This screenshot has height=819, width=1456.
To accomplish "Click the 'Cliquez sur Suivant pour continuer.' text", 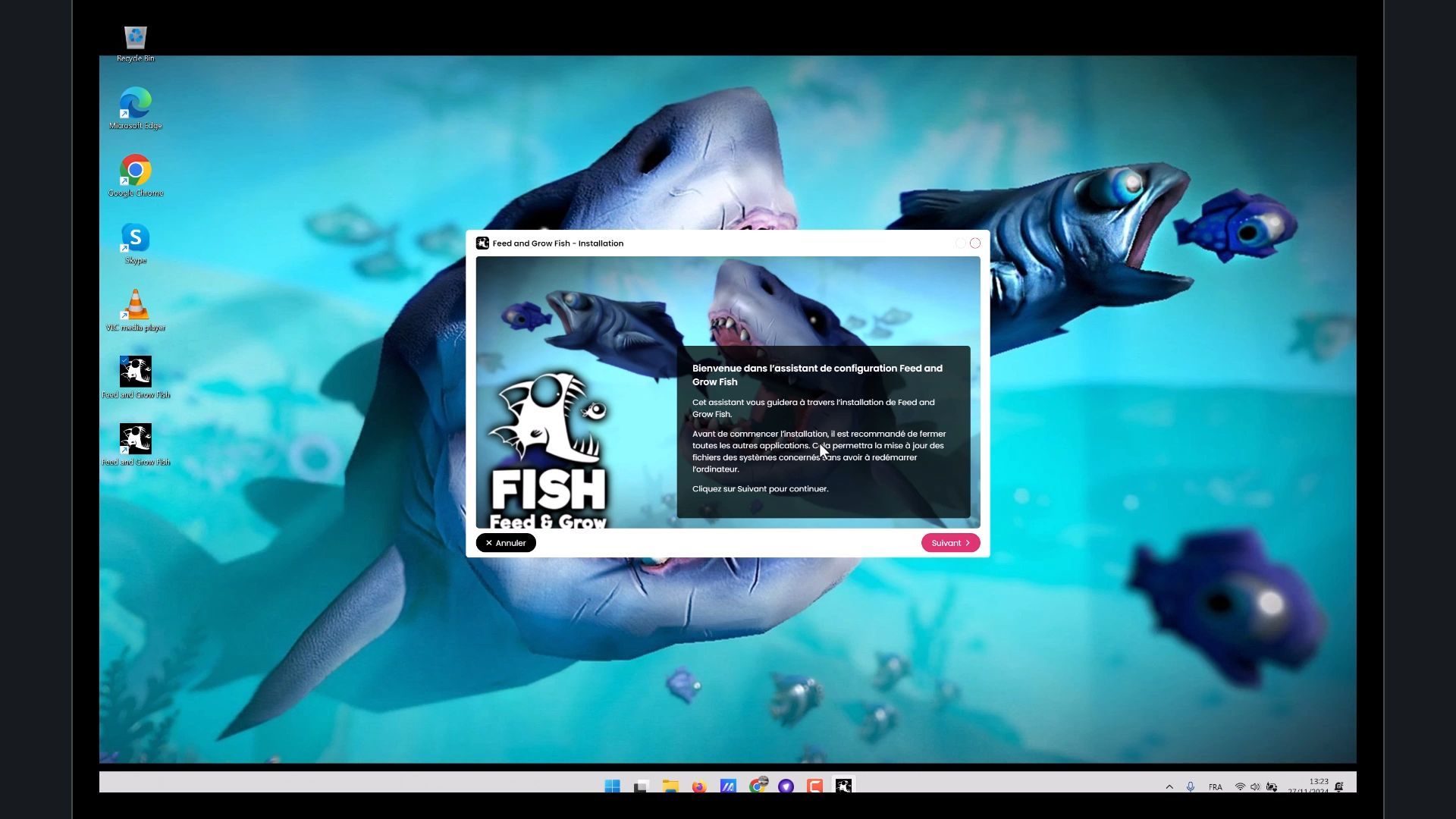I will tap(760, 489).
